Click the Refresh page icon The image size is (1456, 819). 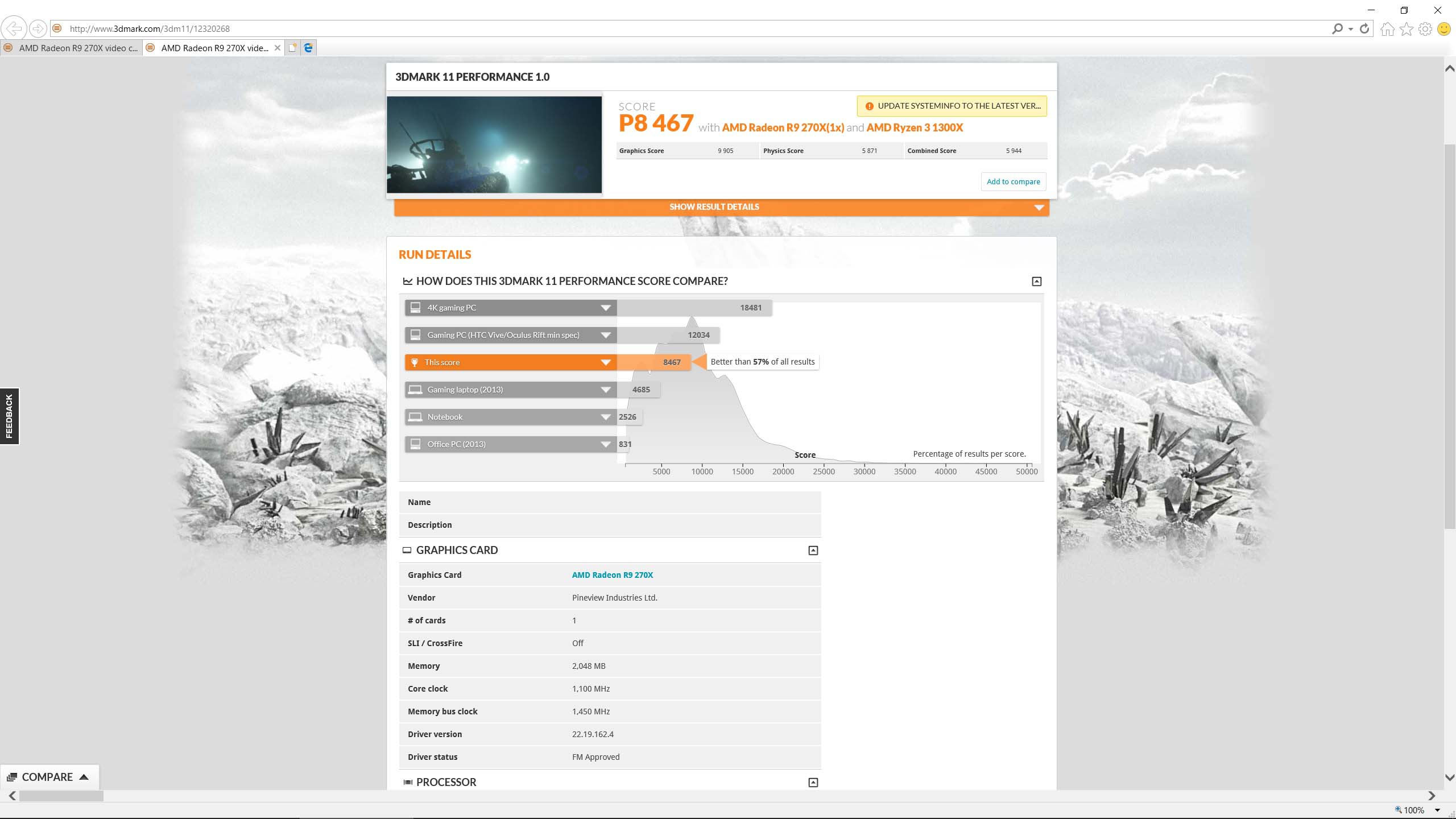point(1364,28)
